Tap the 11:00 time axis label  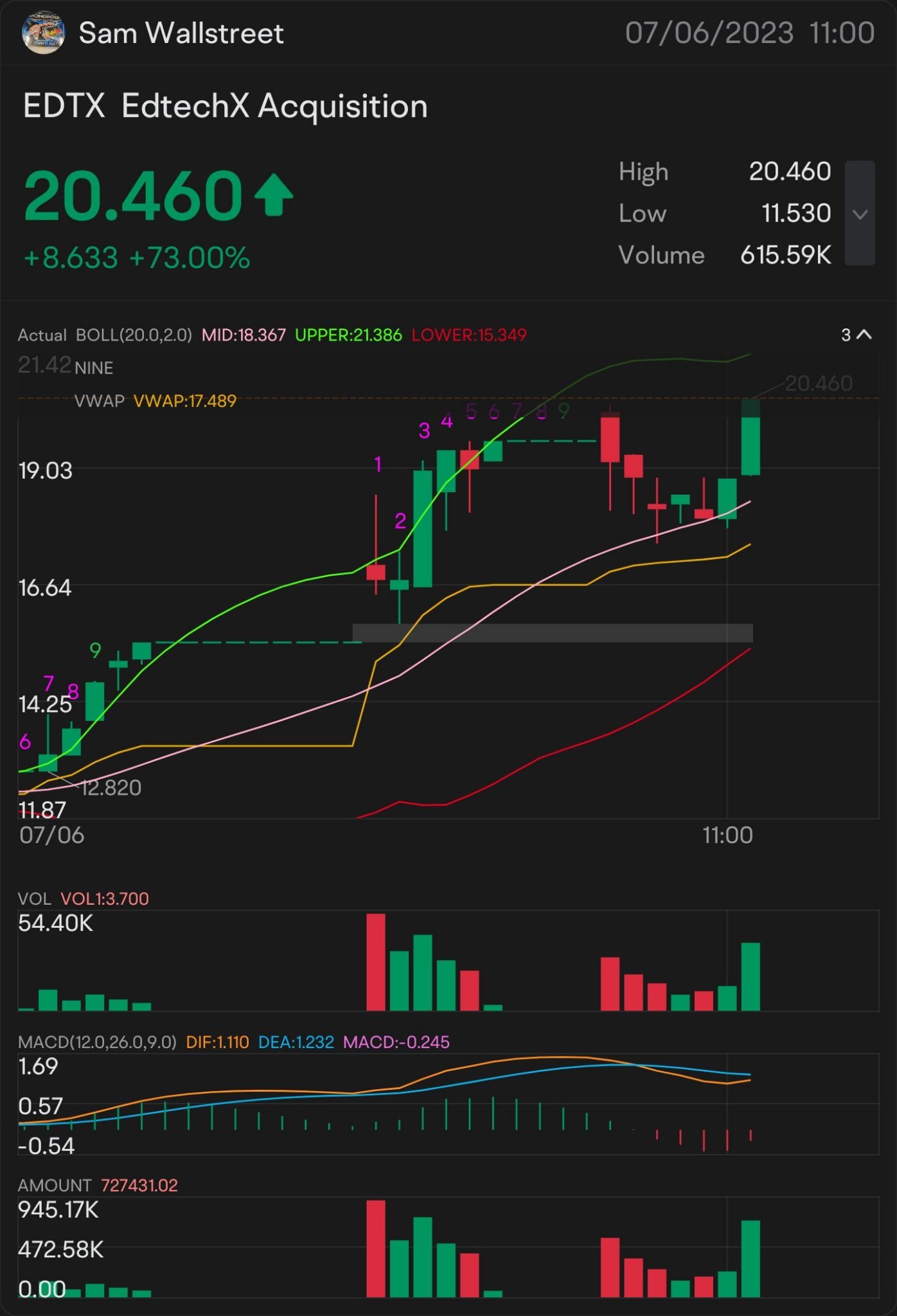coord(727,835)
